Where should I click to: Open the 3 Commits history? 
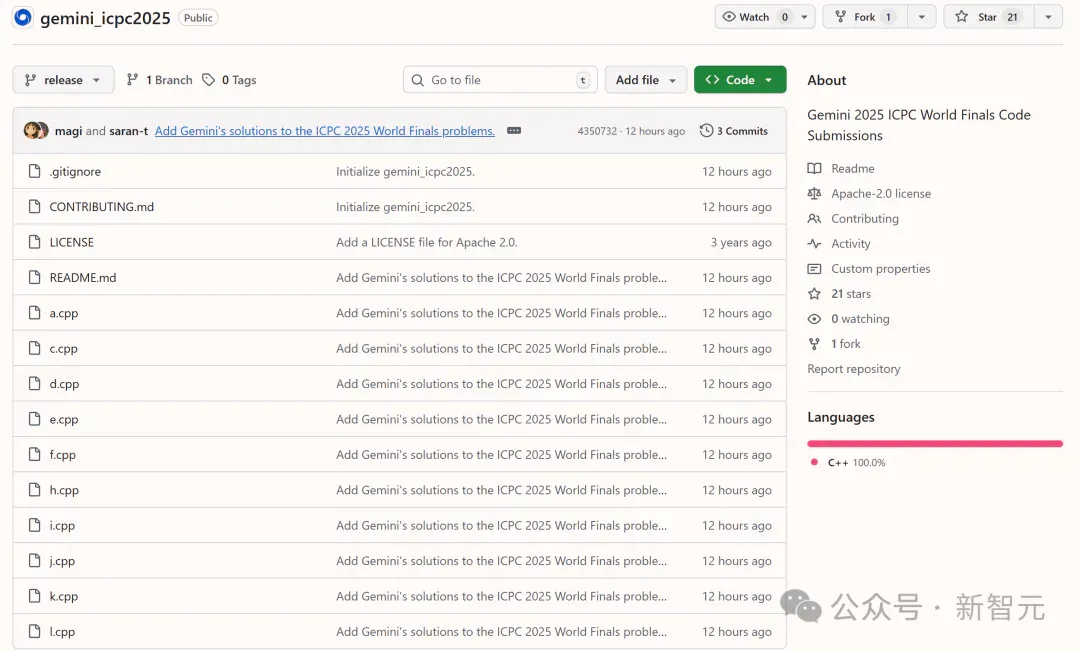(734, 131)
